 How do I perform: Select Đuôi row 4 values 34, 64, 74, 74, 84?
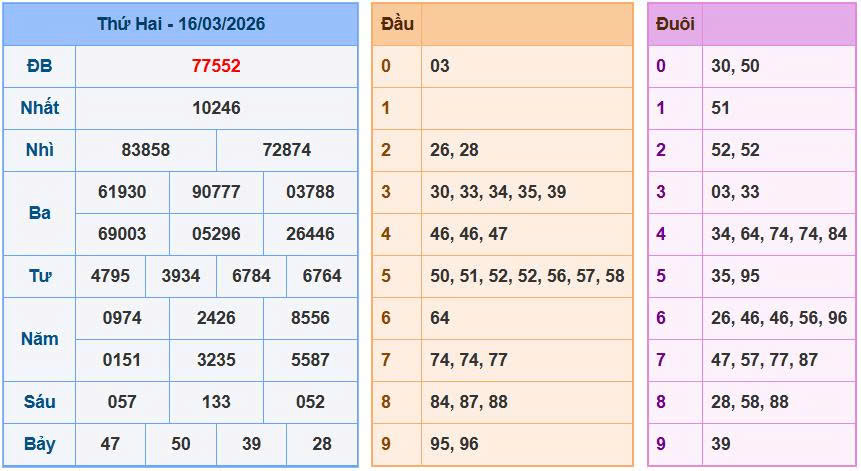[x=778, y=234]
